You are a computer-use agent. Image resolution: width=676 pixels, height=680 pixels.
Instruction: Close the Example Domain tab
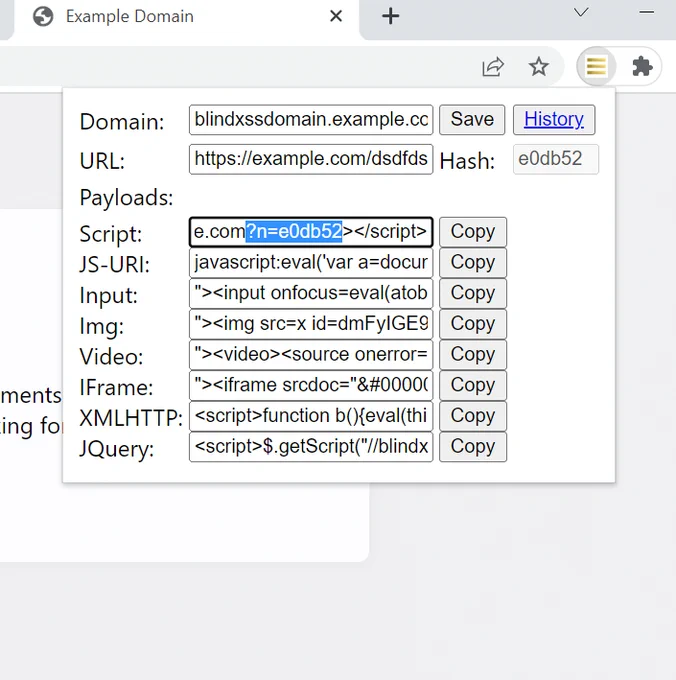click(x=336, y=16)
